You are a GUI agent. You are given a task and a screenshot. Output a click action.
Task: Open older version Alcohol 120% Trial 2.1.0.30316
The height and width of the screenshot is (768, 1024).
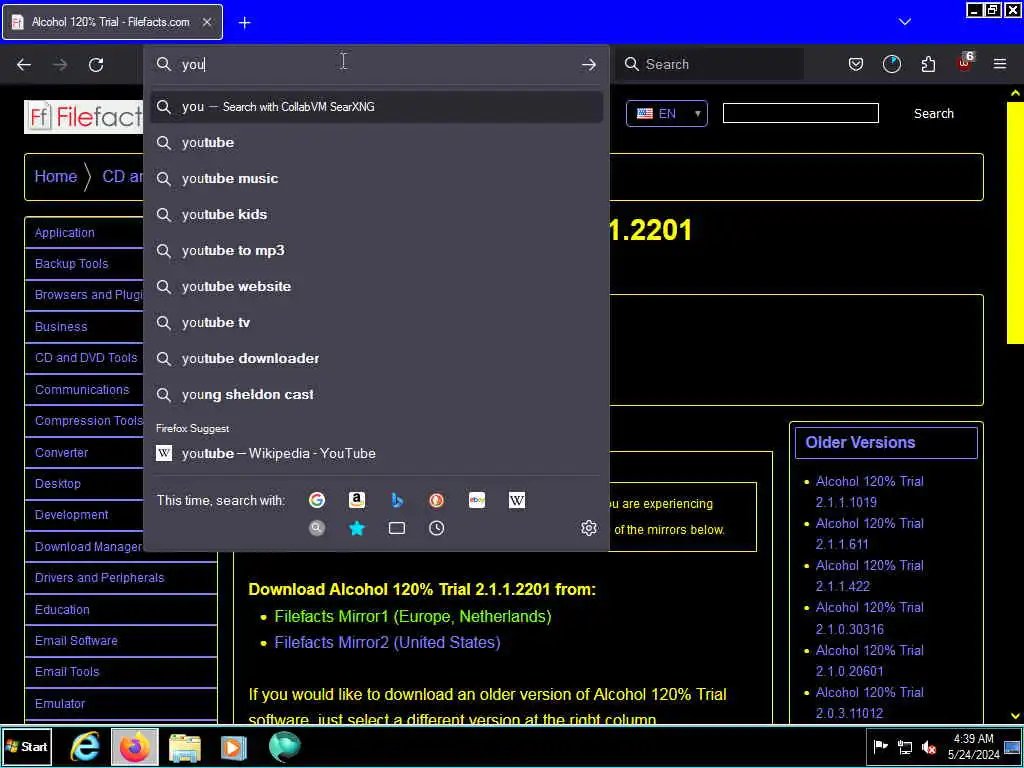click(869, 618)
